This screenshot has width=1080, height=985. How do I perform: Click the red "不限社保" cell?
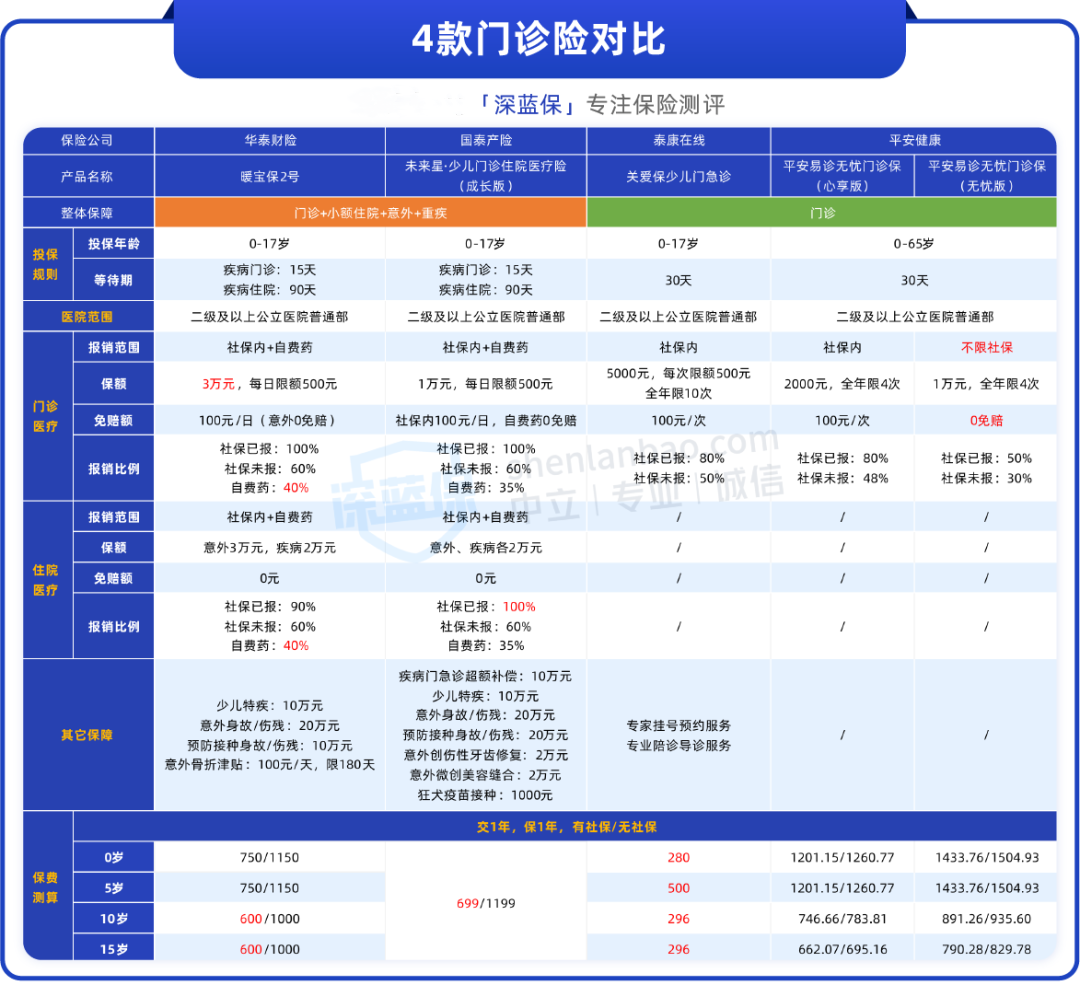coord(986,347)
